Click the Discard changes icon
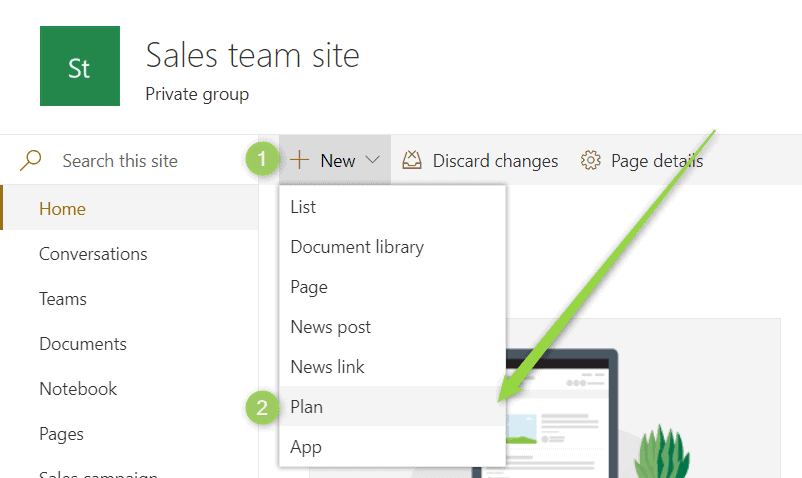802x478 pixels. (412, 160)
